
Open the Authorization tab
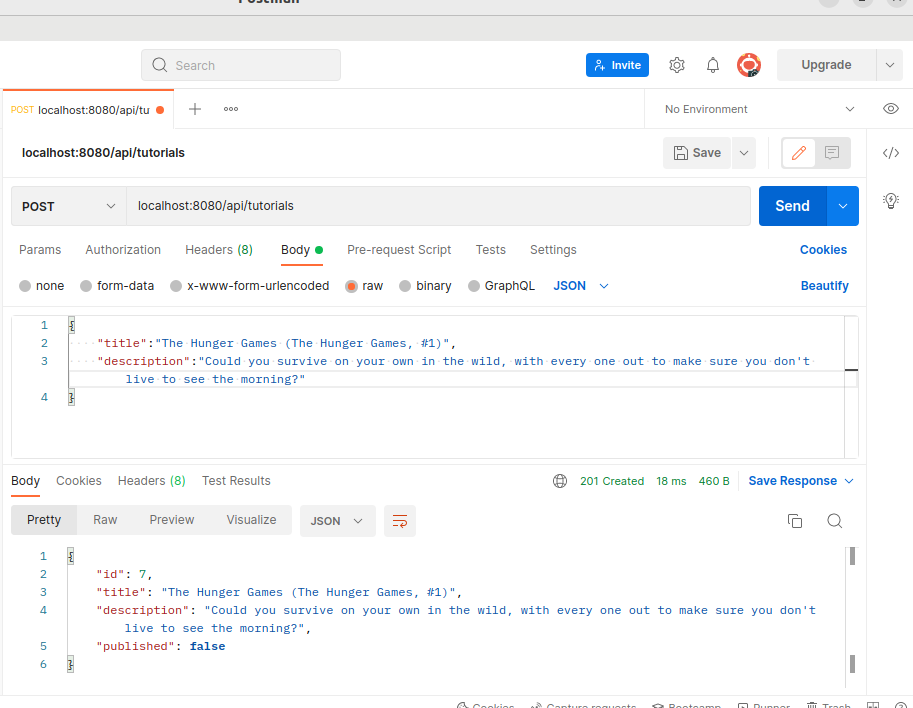pos(123,250)
